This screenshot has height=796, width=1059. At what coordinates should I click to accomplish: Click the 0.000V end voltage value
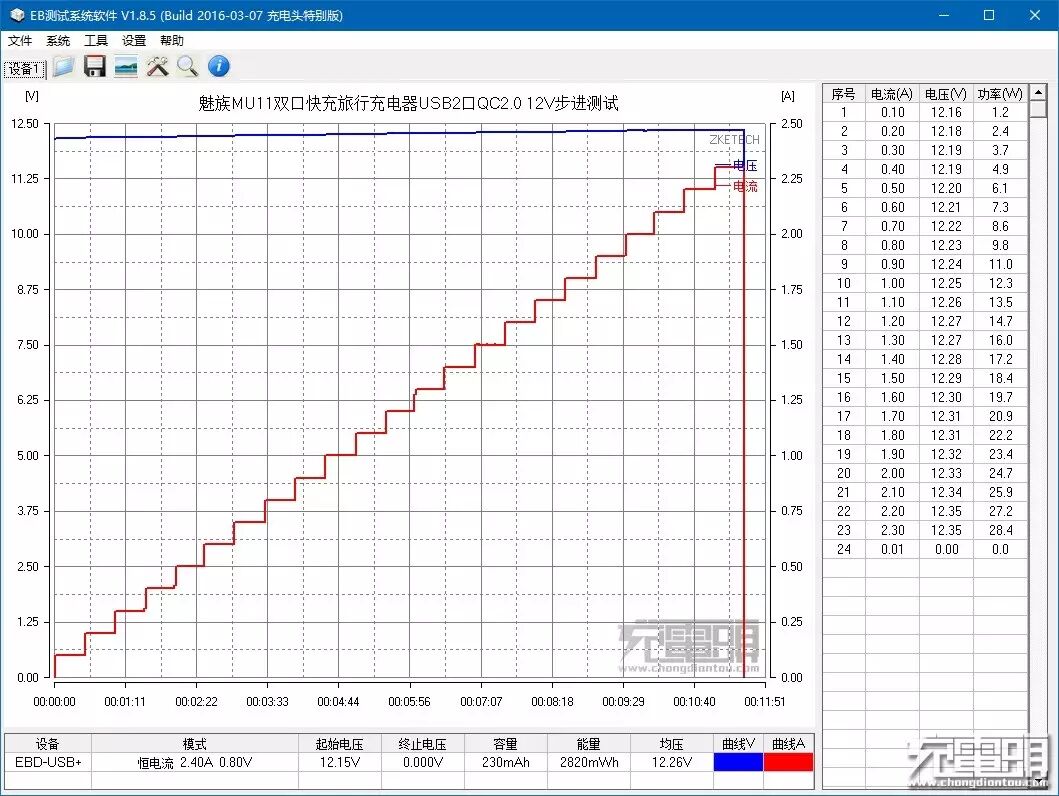pyautogui.click(x=423, y=762)
